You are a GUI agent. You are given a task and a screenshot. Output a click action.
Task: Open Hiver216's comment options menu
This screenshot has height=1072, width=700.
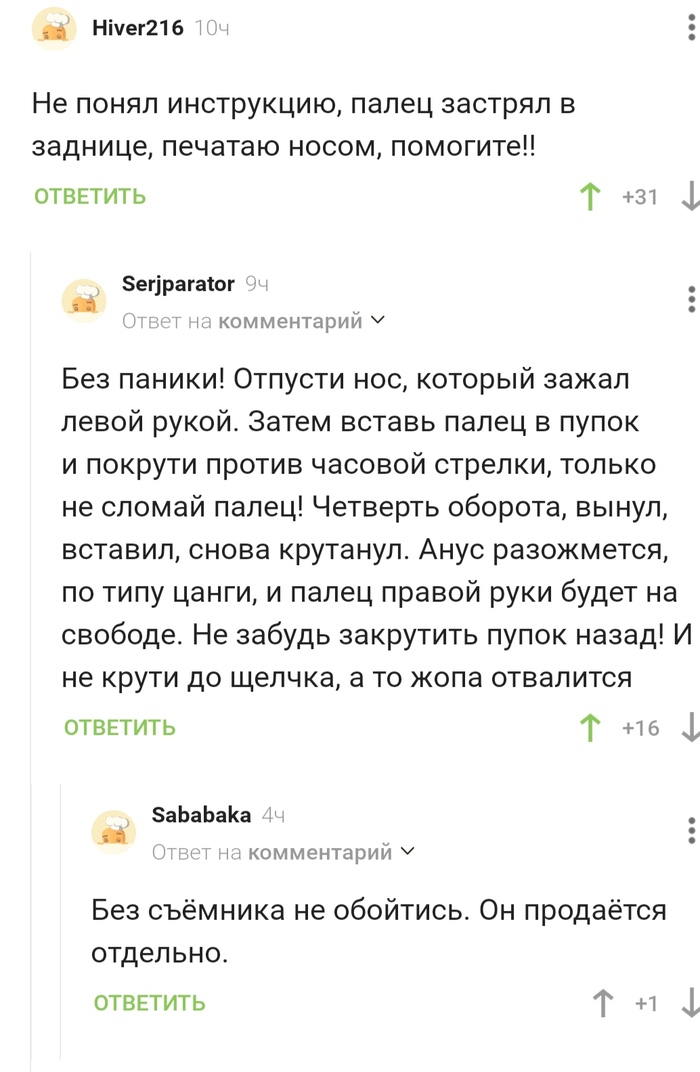[x=691, y=28]
